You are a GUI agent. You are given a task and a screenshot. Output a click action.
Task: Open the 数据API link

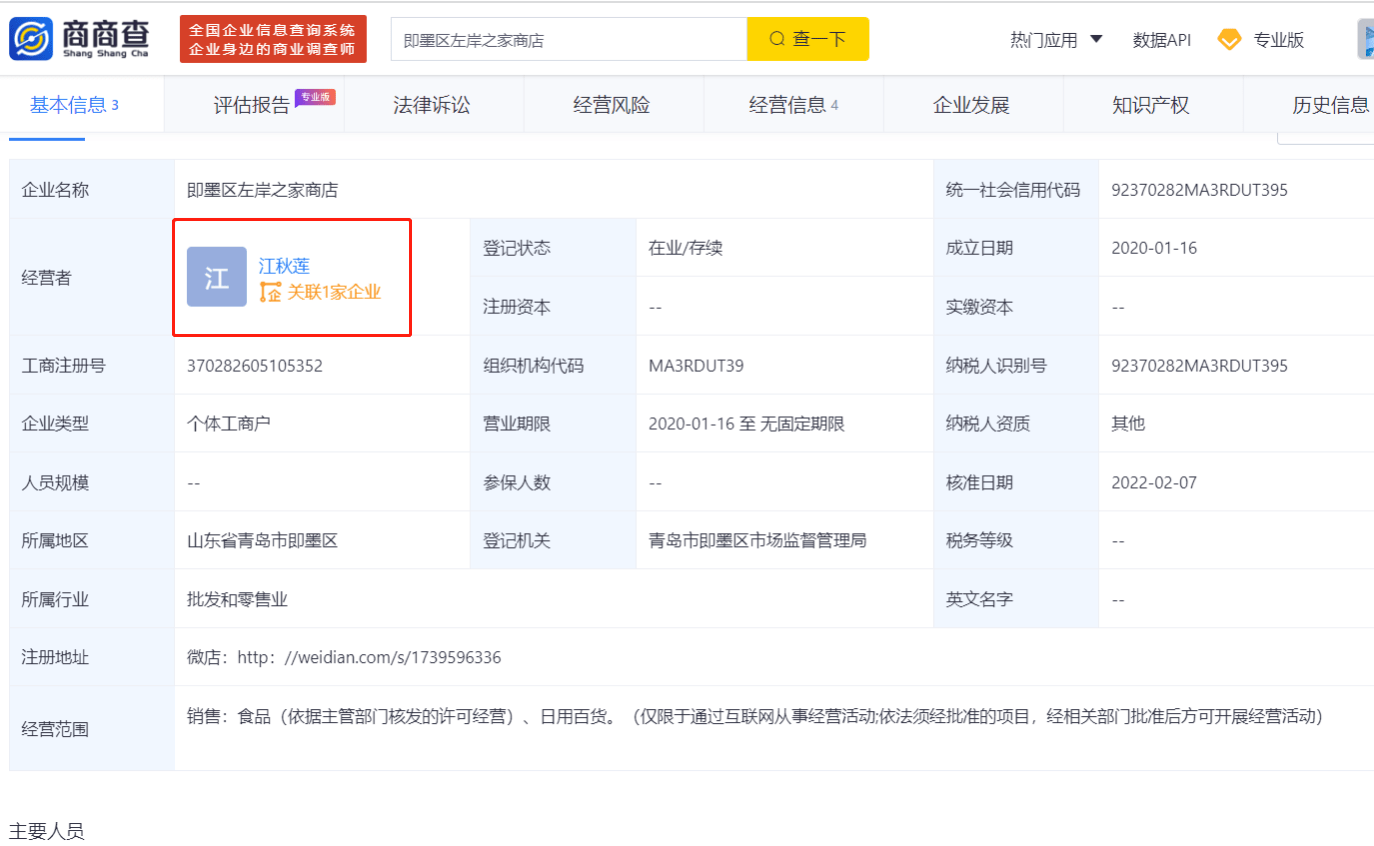(1162, 40)
